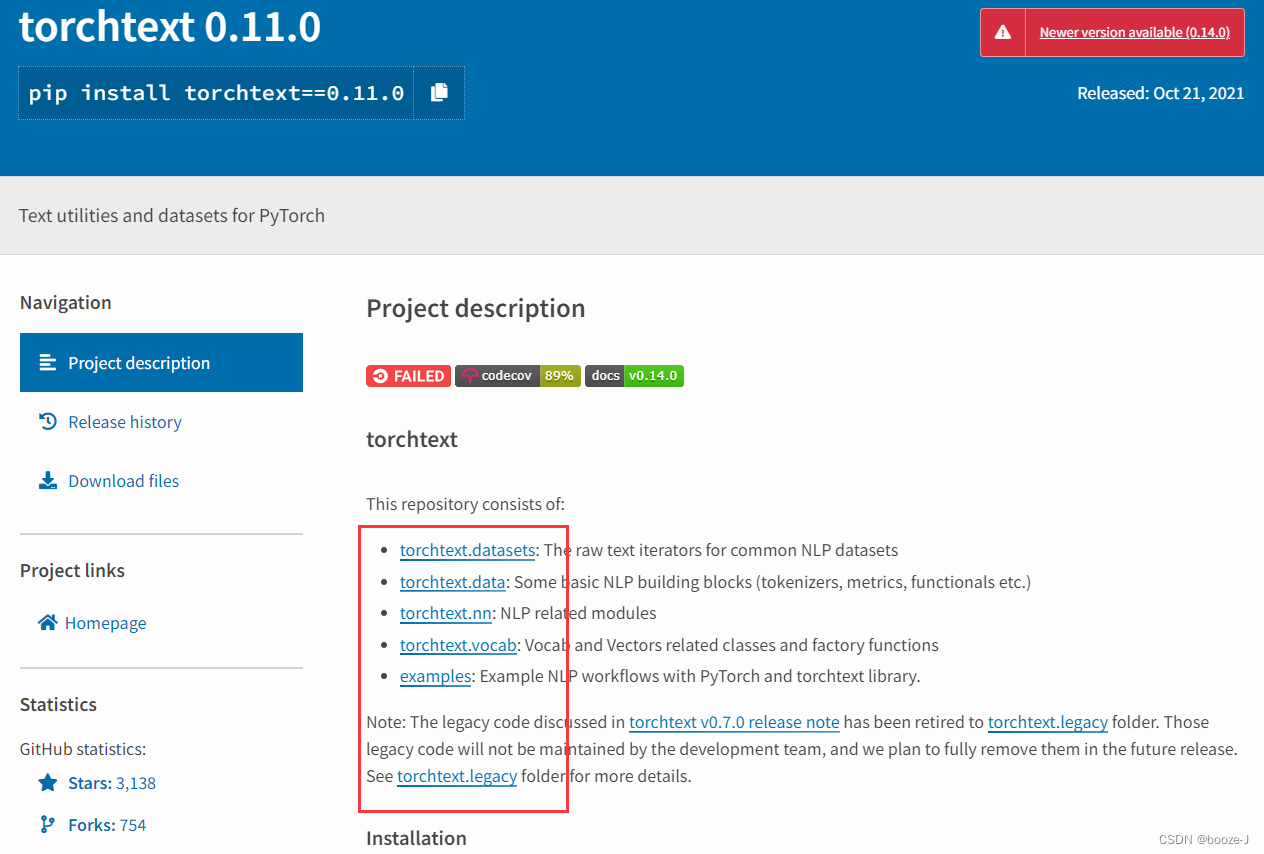1264x854 pixels.
Task: Open the Newer version available link
Action: point(1133,31)
